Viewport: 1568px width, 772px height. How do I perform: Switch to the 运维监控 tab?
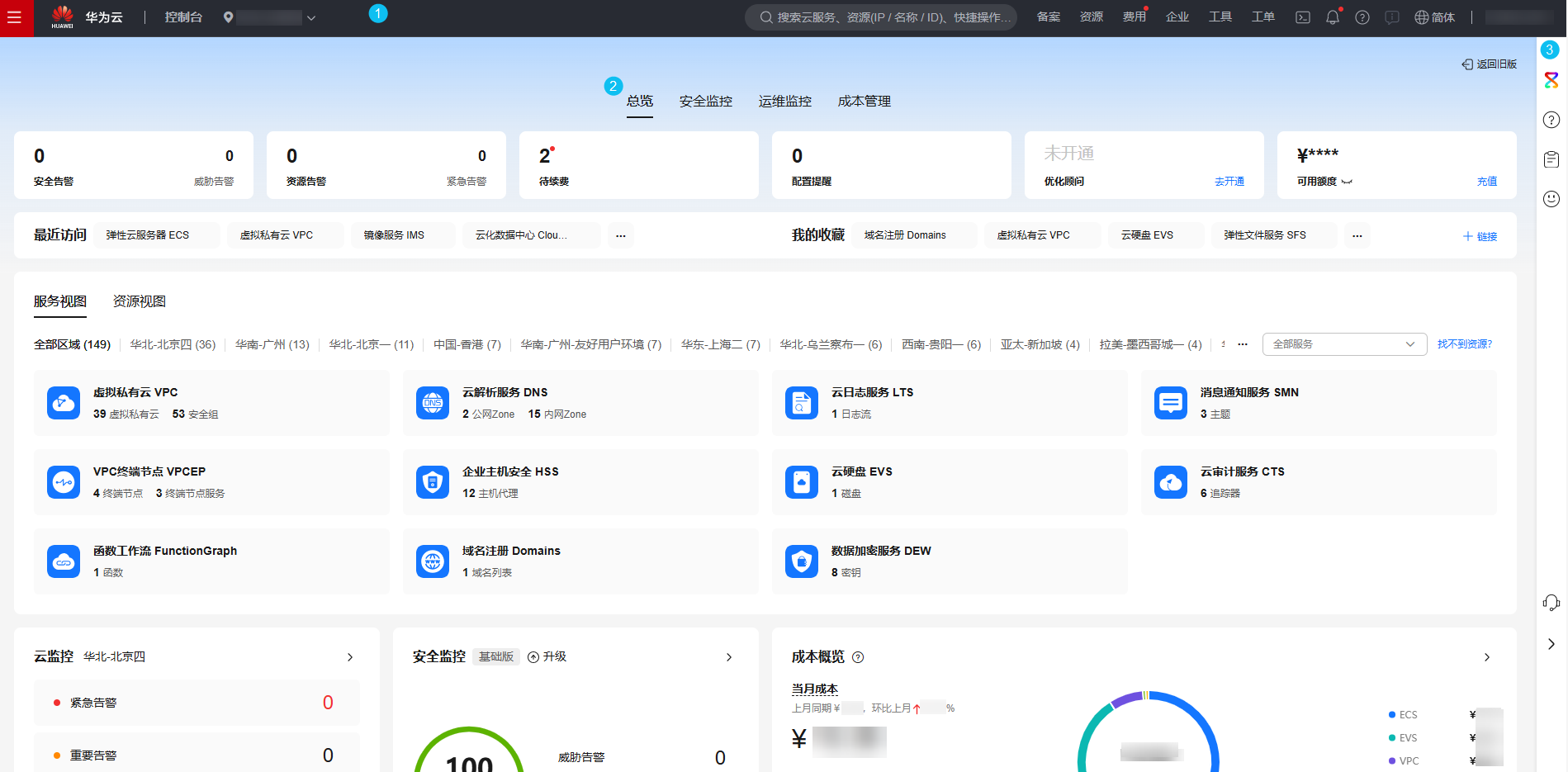tap(785, 101)
